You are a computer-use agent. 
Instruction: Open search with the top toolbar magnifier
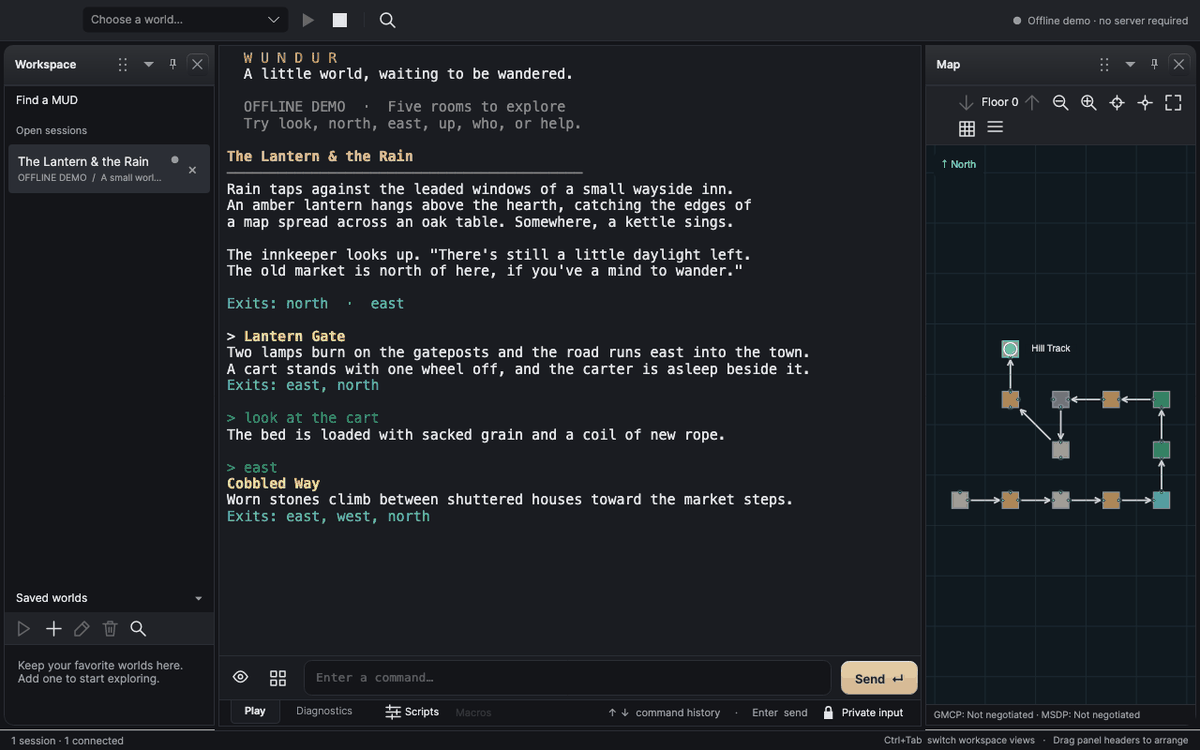point(388,20)
